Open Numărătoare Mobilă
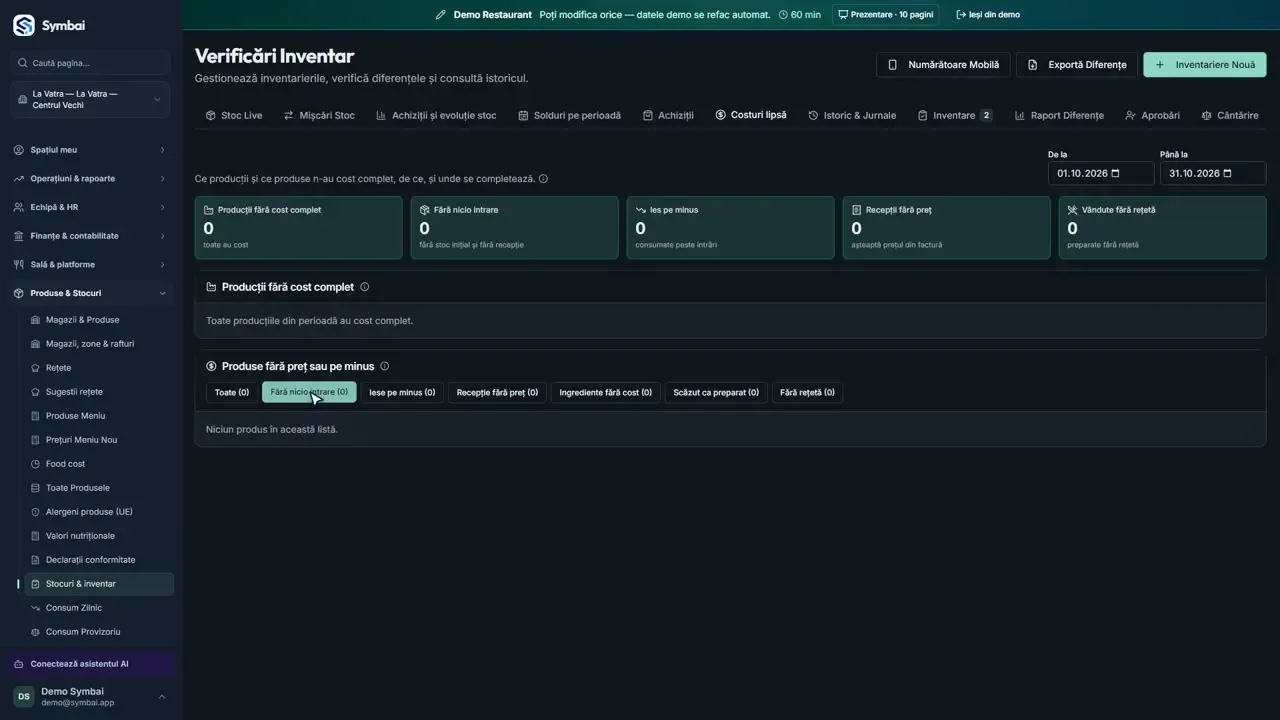Image resolution: width=1280 pixels, height=720 pixels. coord(944,65)
